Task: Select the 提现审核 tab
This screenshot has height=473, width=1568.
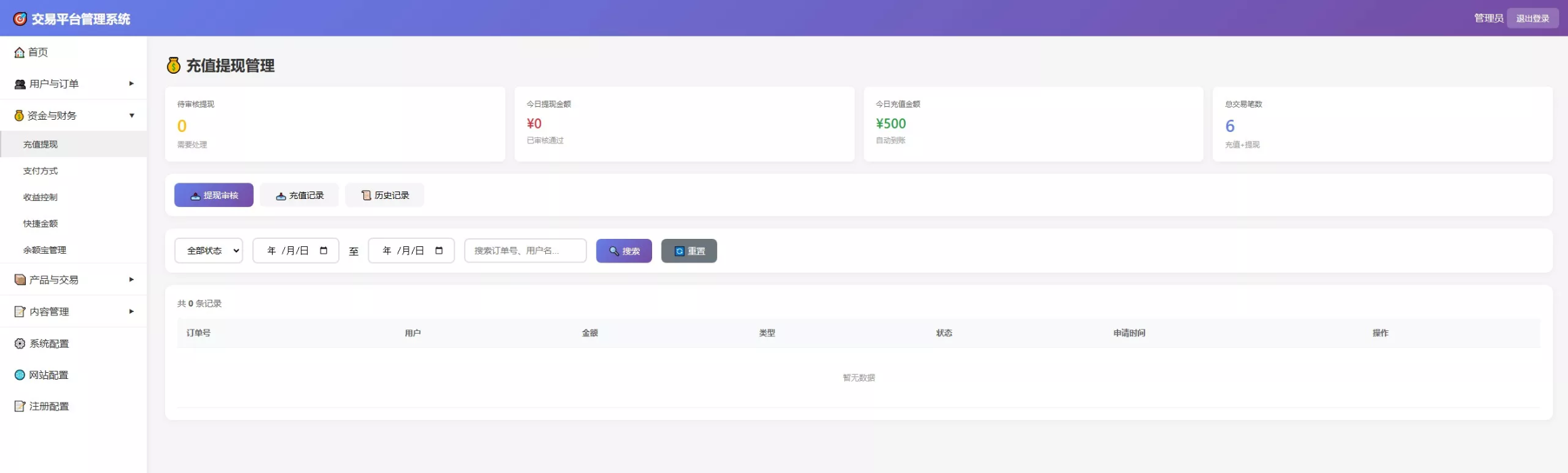Action: coord(214,195)
